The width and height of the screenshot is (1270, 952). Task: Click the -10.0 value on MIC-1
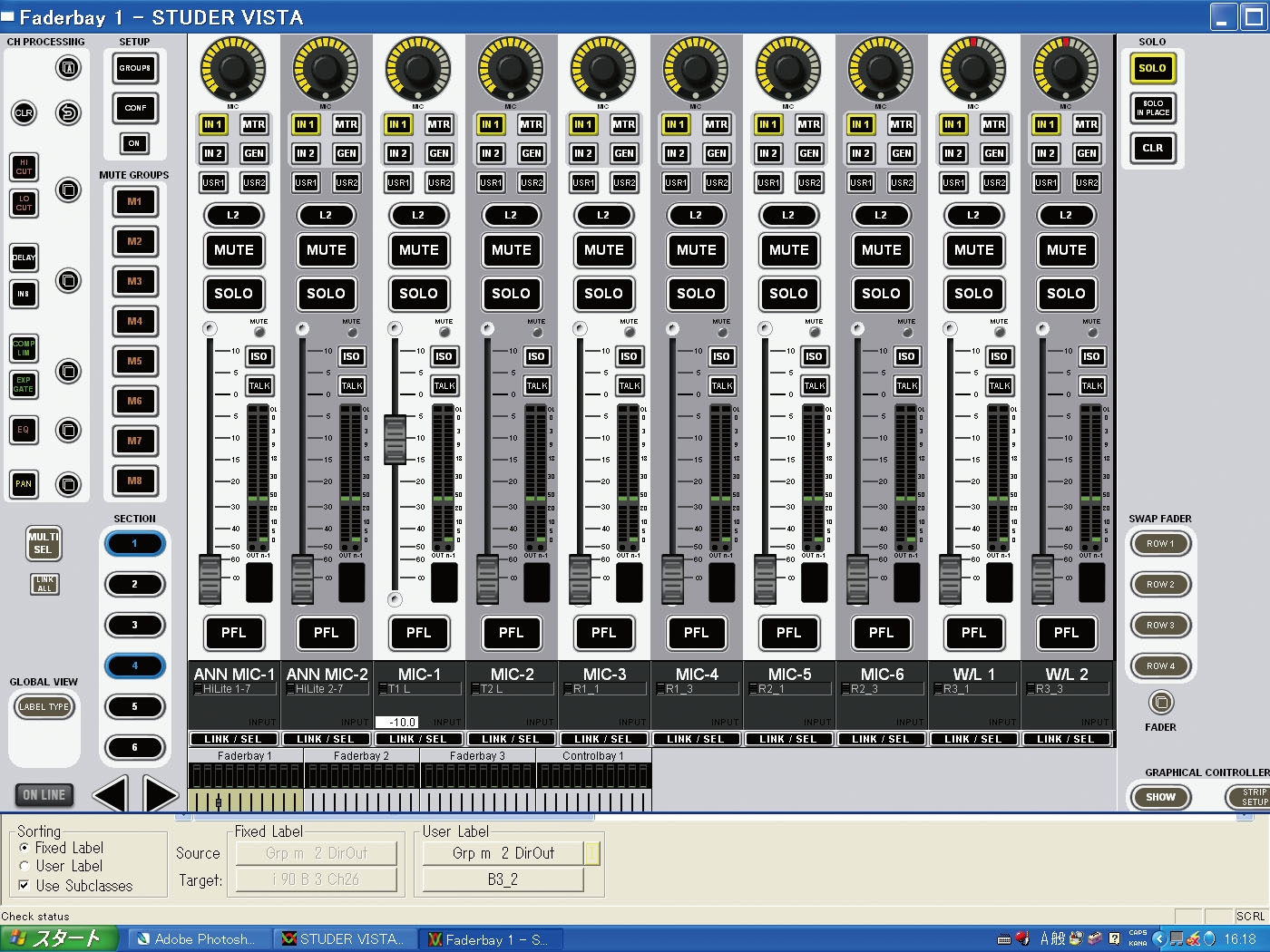click(397, 723)
